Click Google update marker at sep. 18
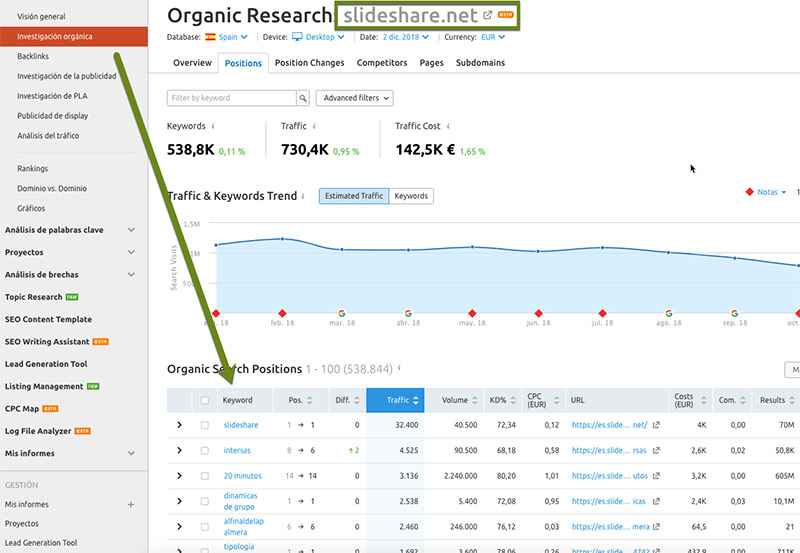The width and height of the screenshot is (800, 553). pyautogui.click(x=734, y=313)
